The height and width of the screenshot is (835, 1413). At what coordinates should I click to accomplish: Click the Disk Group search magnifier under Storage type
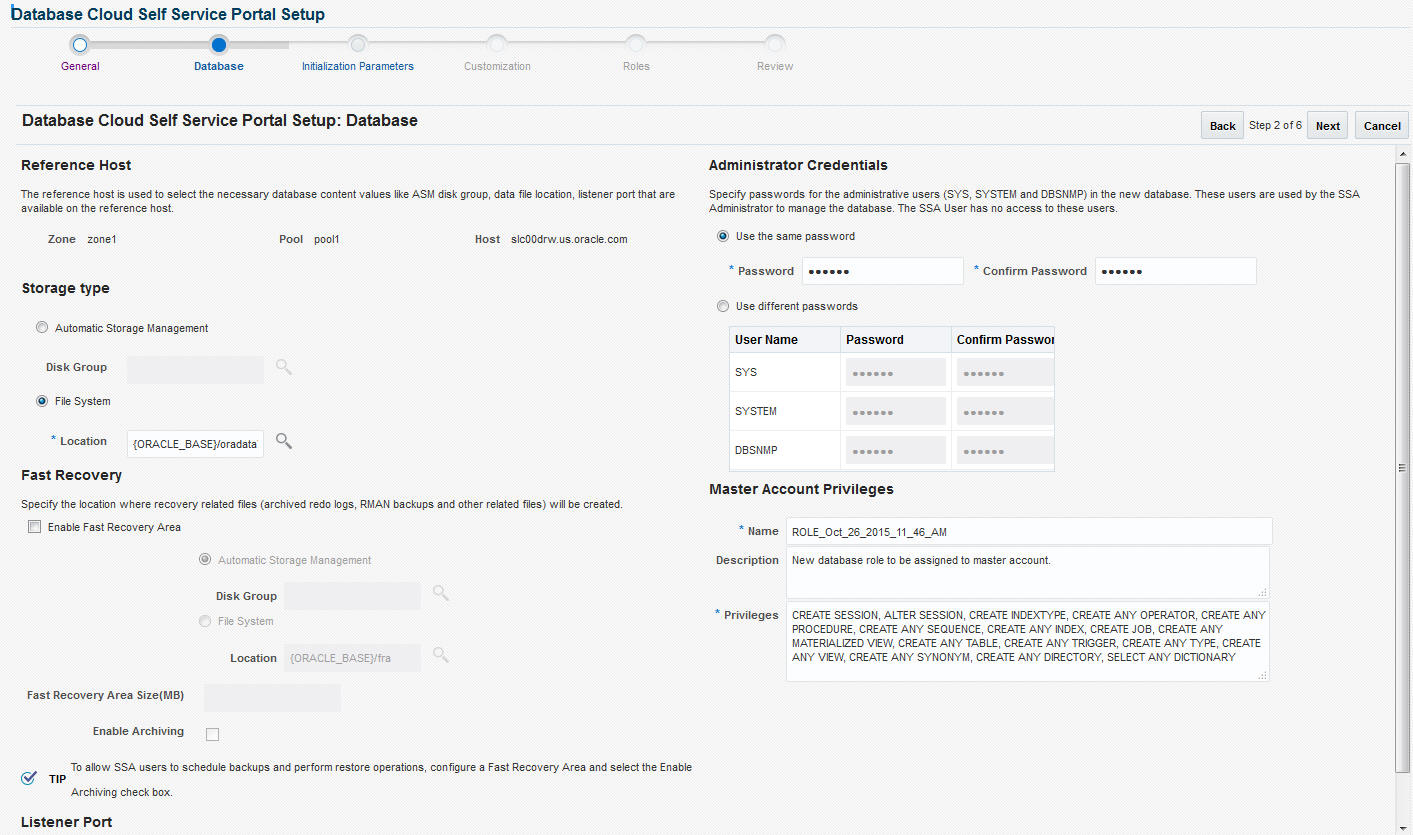click(x=284, y=367)
